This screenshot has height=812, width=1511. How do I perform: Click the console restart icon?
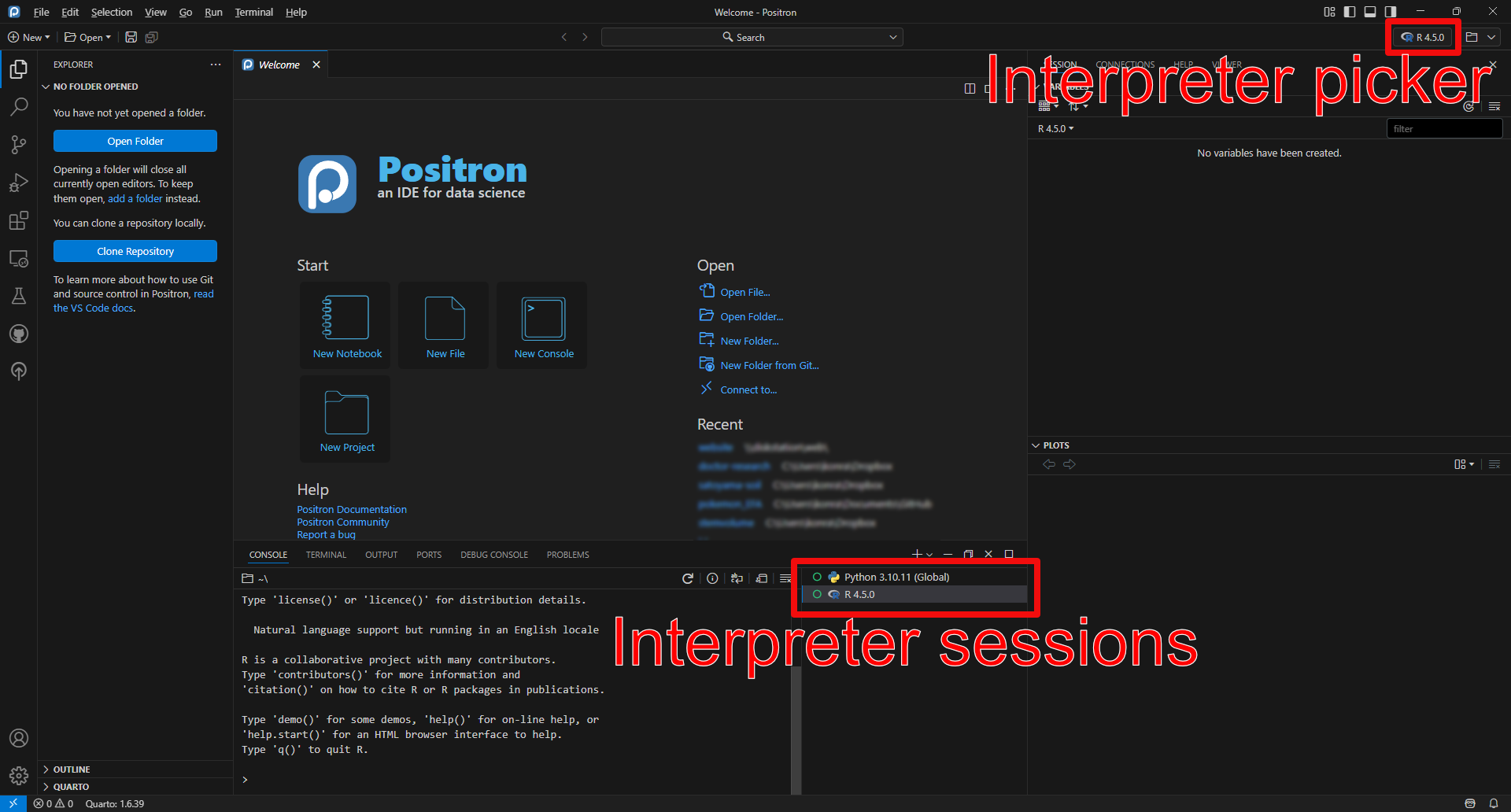coord(687,578)
